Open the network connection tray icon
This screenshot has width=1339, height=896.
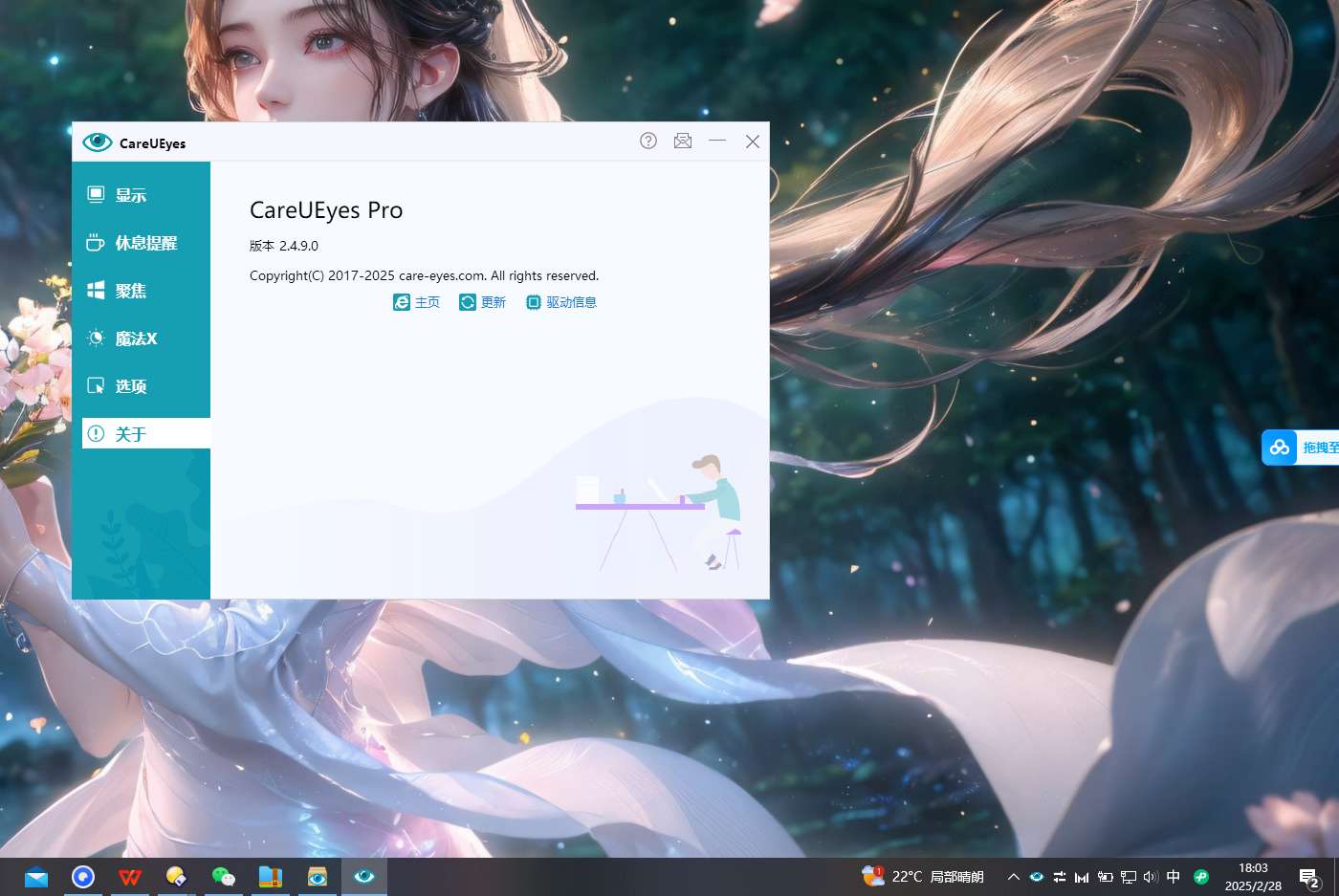(1129, 877)
